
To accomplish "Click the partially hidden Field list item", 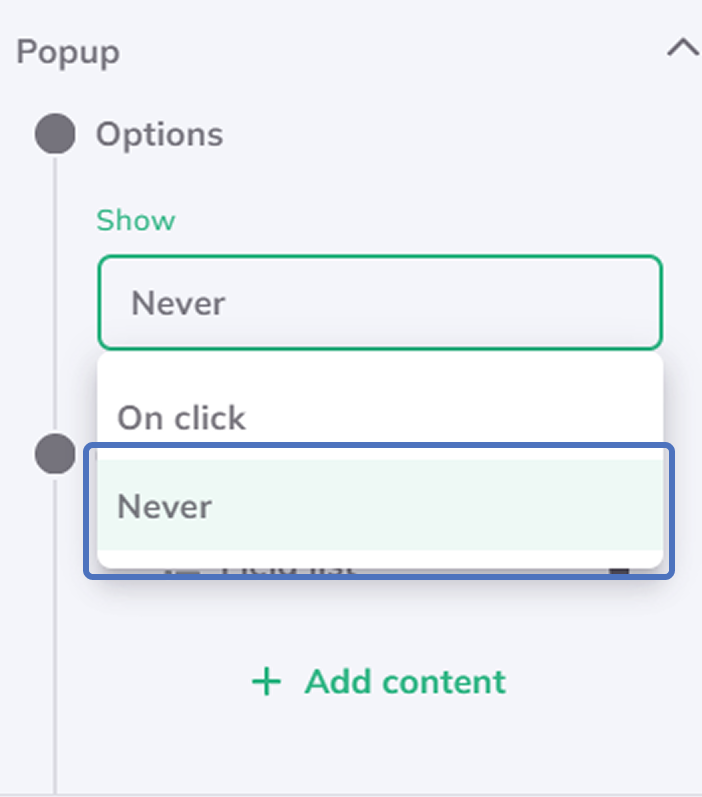I will pos(288,571).
